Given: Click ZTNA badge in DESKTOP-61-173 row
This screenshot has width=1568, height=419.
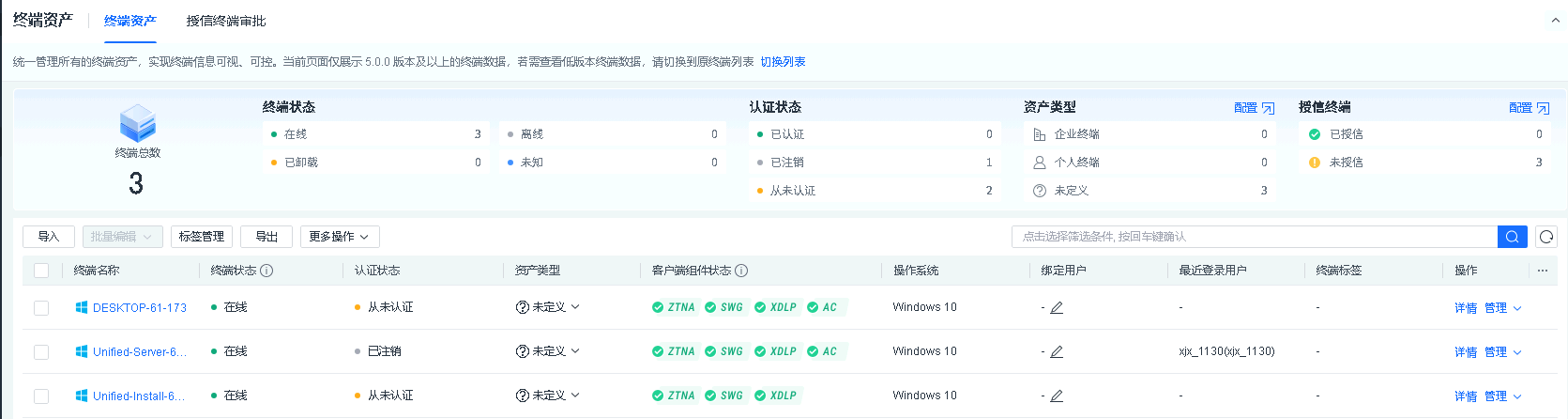Looking at the screenshot, I should pyautogui.click(x=674, y=307).
